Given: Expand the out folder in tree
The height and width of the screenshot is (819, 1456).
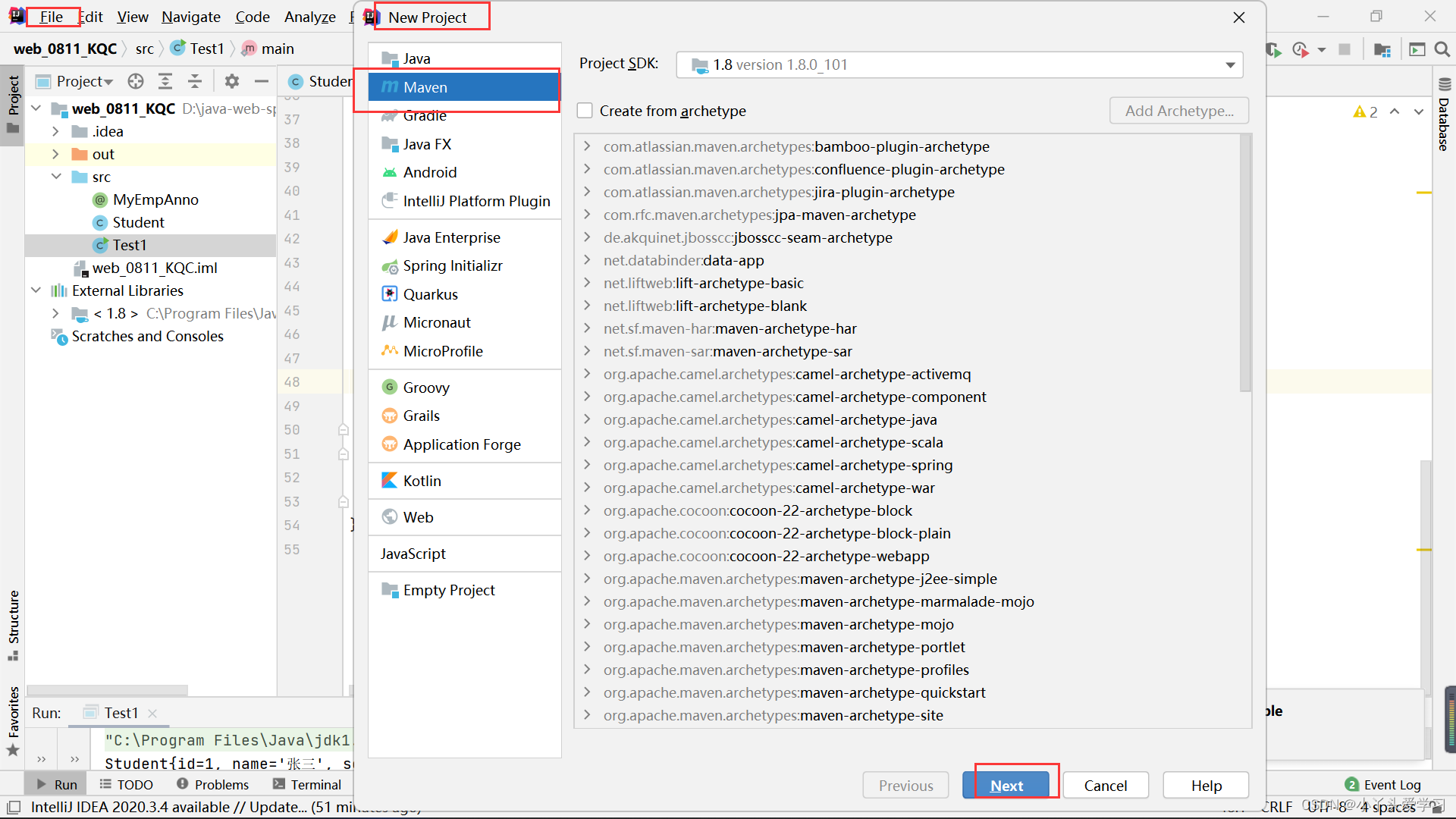Looking at the screenshot, I should [55, 154].
